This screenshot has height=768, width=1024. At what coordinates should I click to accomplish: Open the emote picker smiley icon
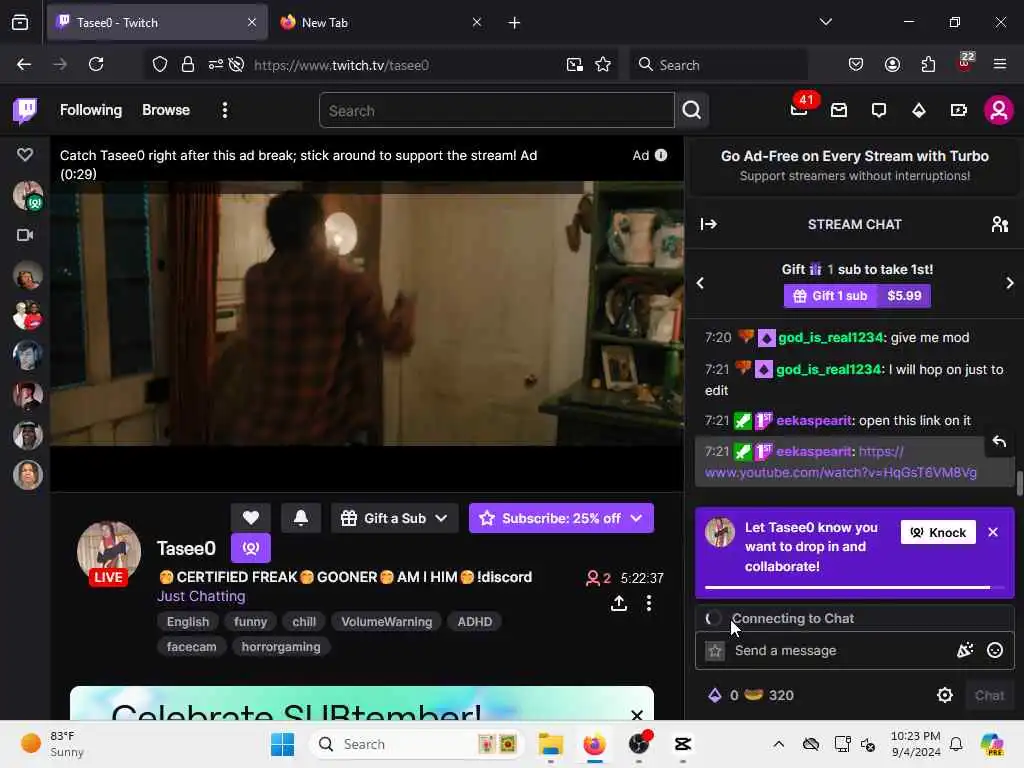pos(995,650)
